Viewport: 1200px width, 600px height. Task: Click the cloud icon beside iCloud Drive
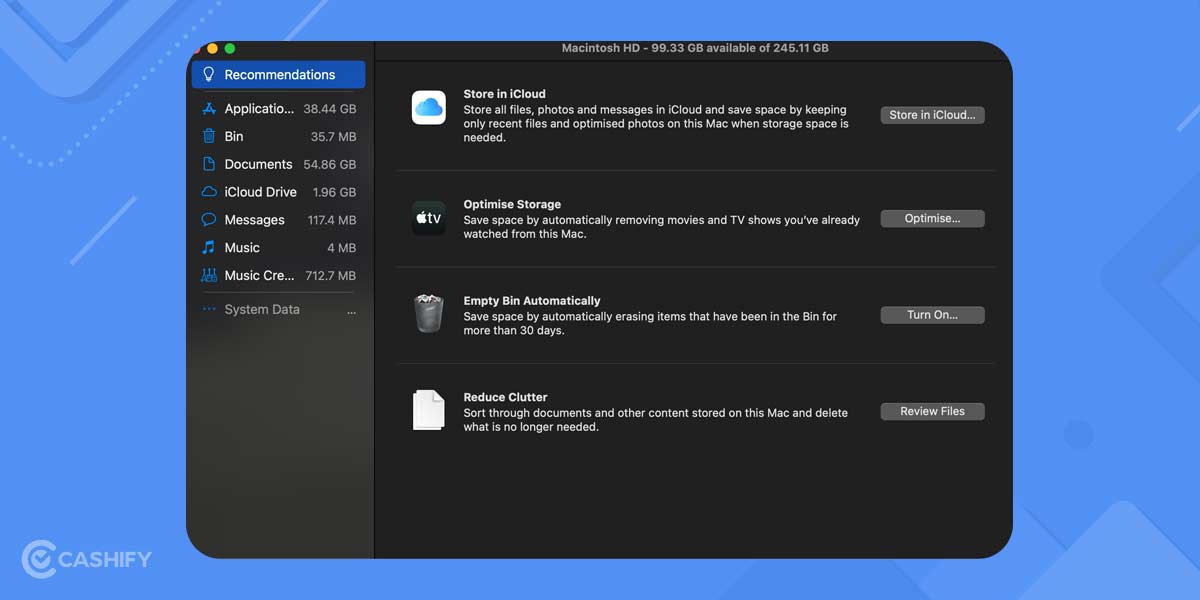pos(207,191)
